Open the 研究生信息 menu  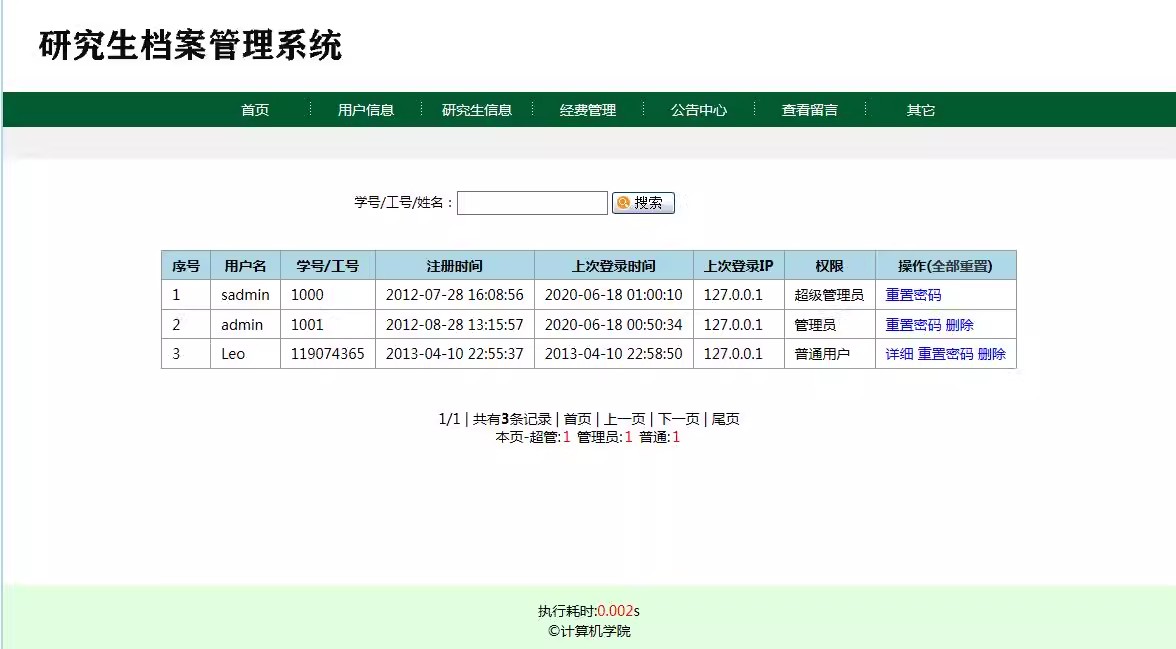point(477,110)
